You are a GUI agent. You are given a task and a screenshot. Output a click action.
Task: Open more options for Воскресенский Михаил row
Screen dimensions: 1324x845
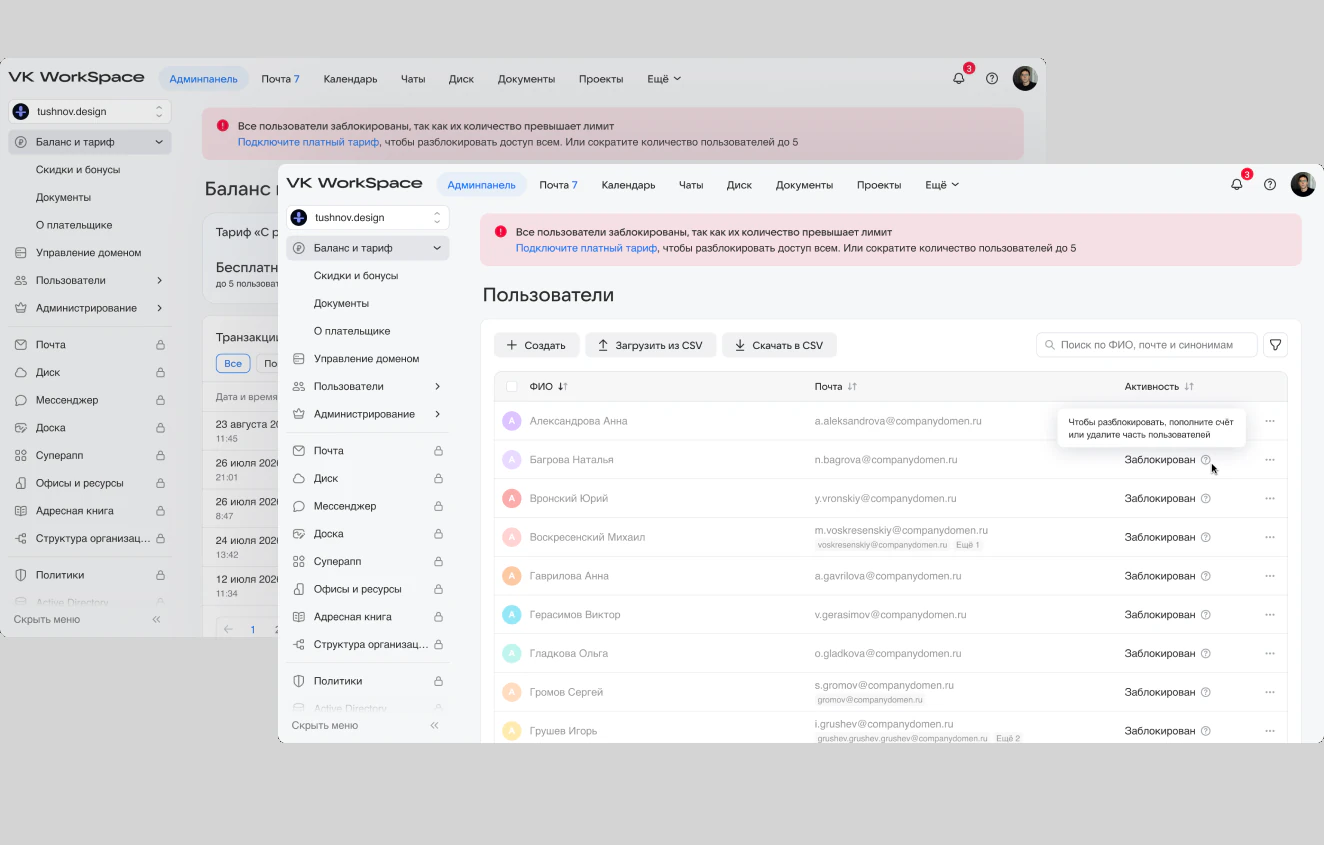[1270, 537]
